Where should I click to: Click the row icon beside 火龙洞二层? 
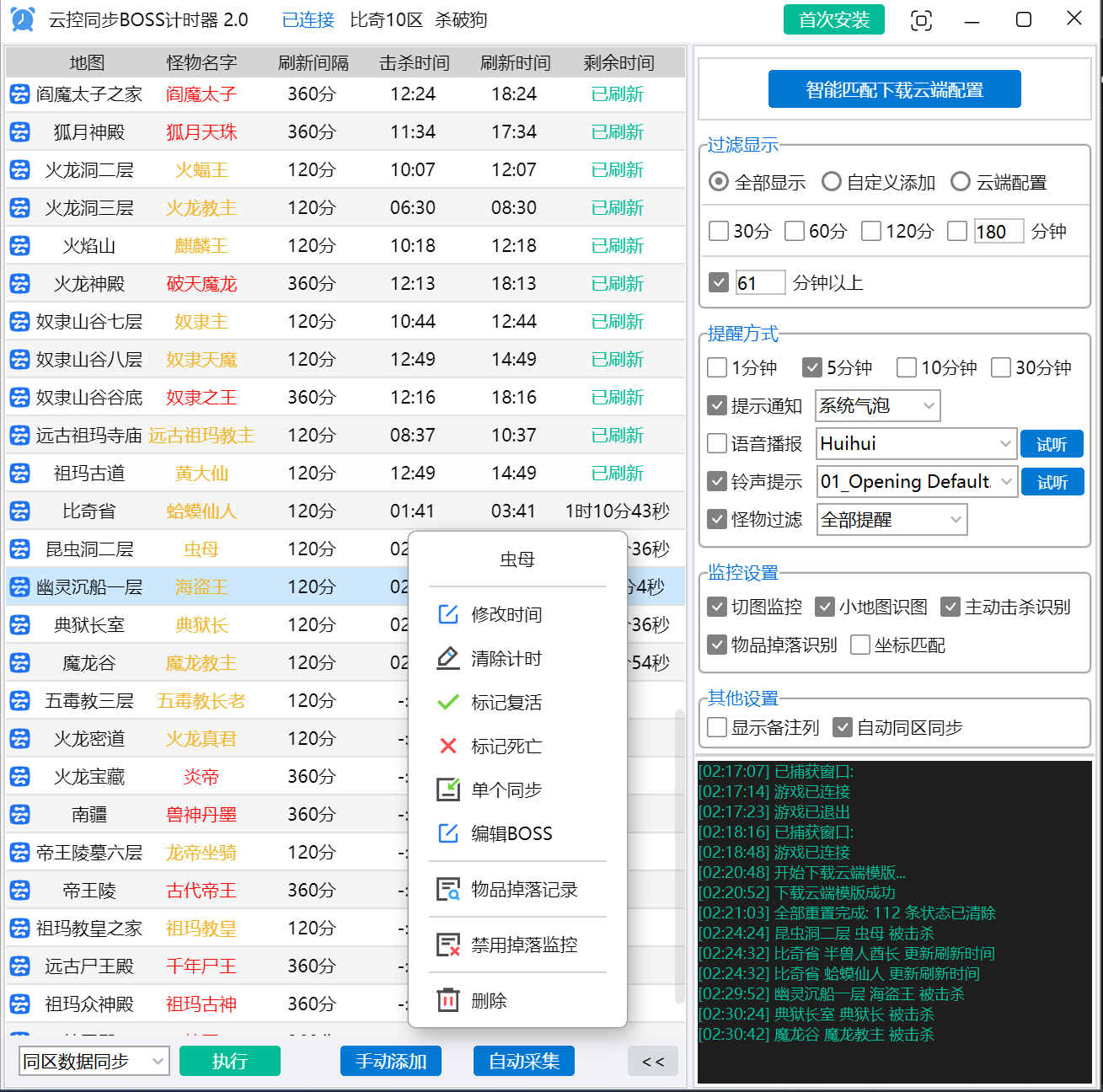[19, 170]
